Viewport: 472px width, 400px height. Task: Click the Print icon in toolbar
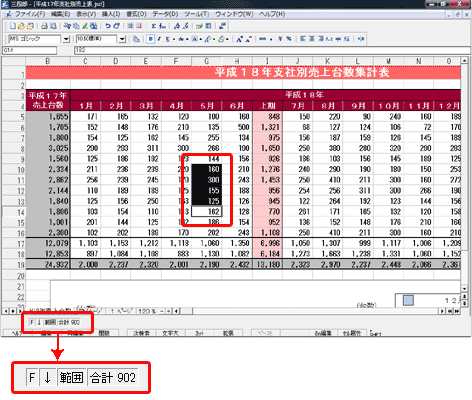[44, 26]
